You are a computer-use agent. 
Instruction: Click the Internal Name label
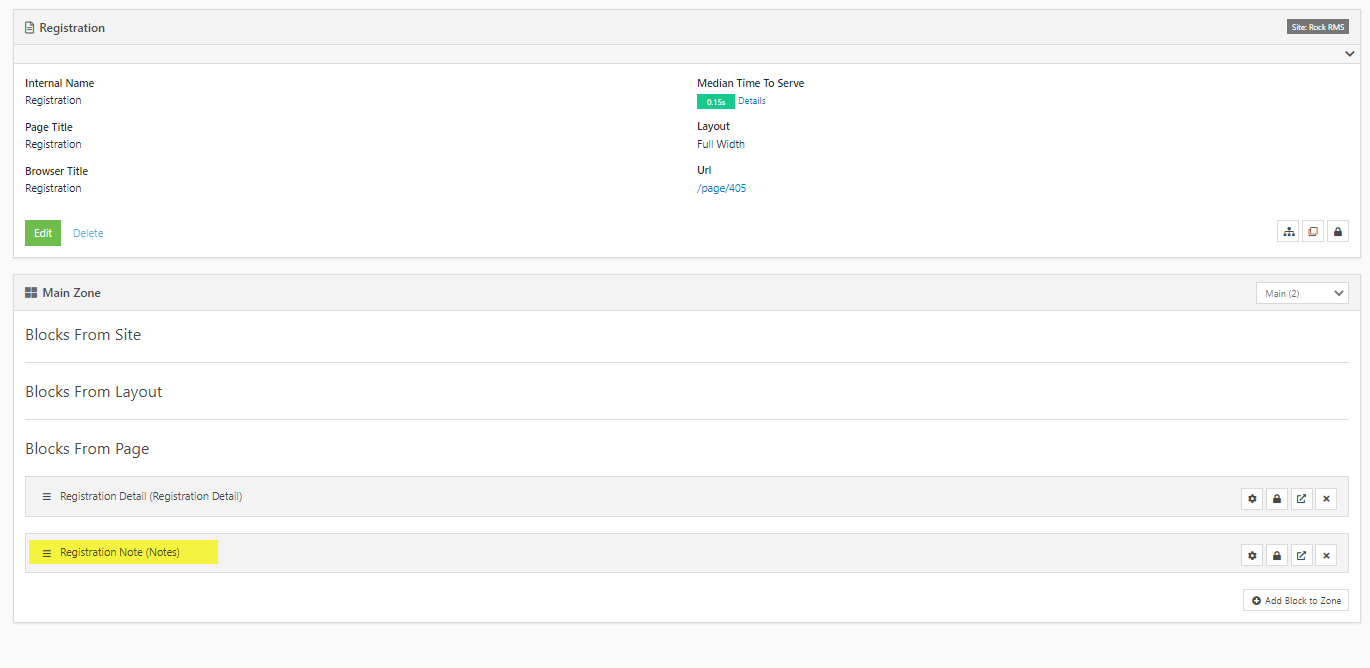(x=60, y=83)
